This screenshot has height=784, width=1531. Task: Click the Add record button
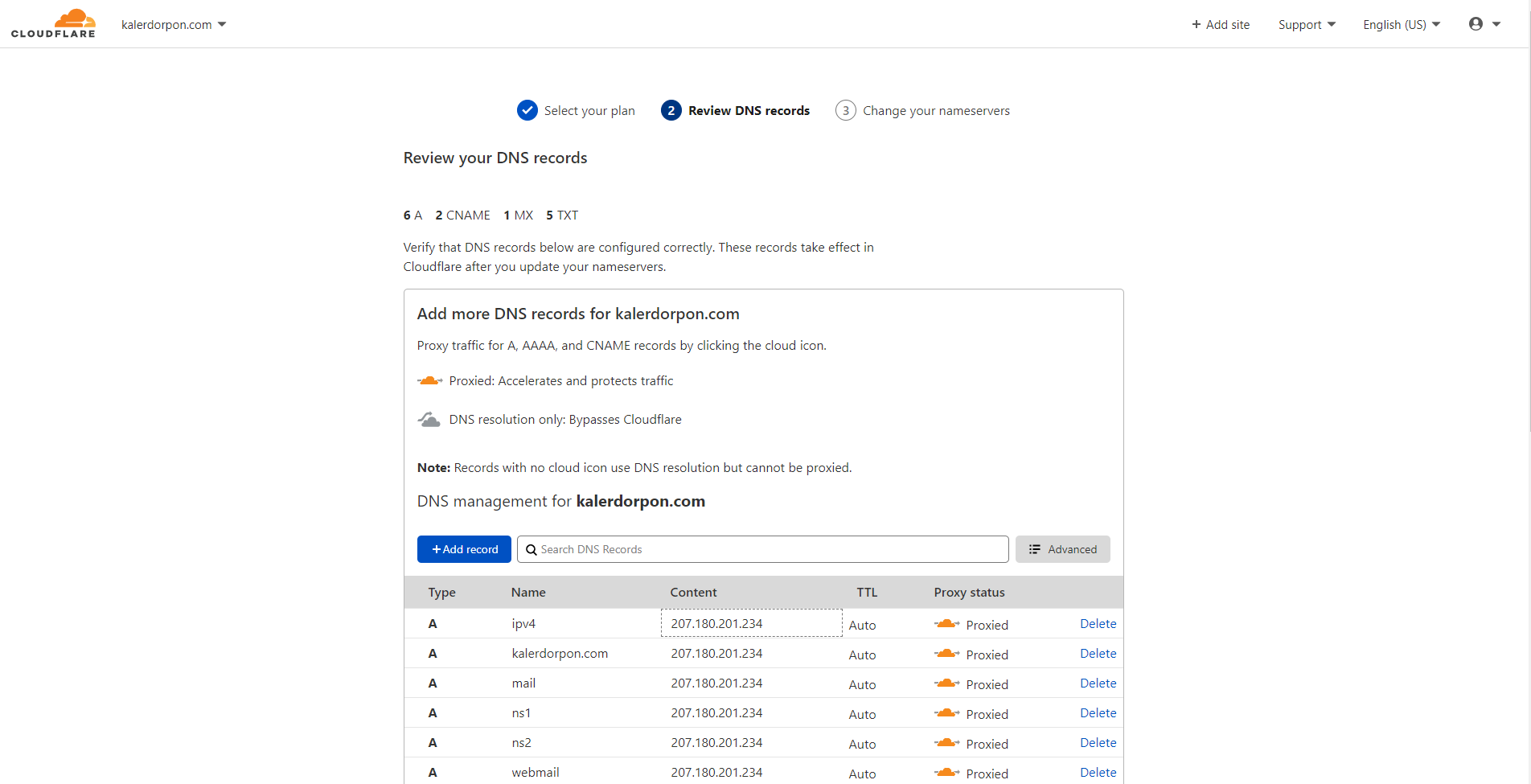[x=464, y=549]
